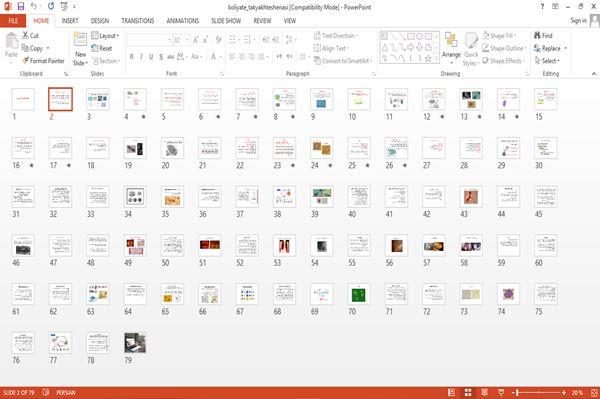This screenshot has width=600, height=399.
Task: Click the Quick Styles icon
Action: pos(471,41)
